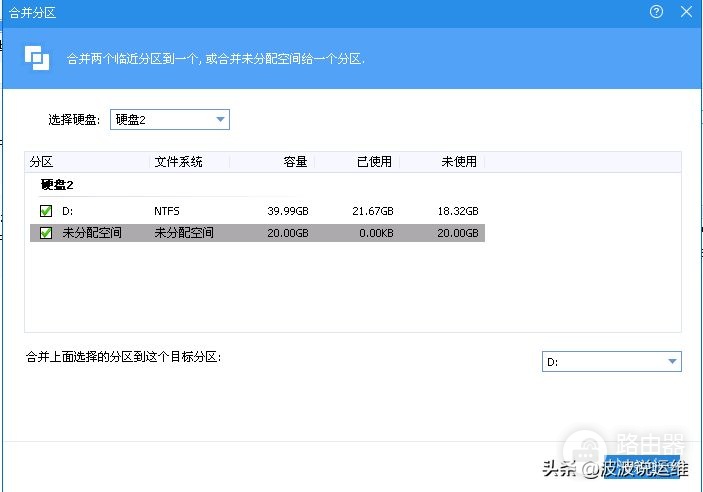This screenshot has width=703, height=492.
Task: Uncheck the D: partition checkbox
Action: [x=46, y=211]
